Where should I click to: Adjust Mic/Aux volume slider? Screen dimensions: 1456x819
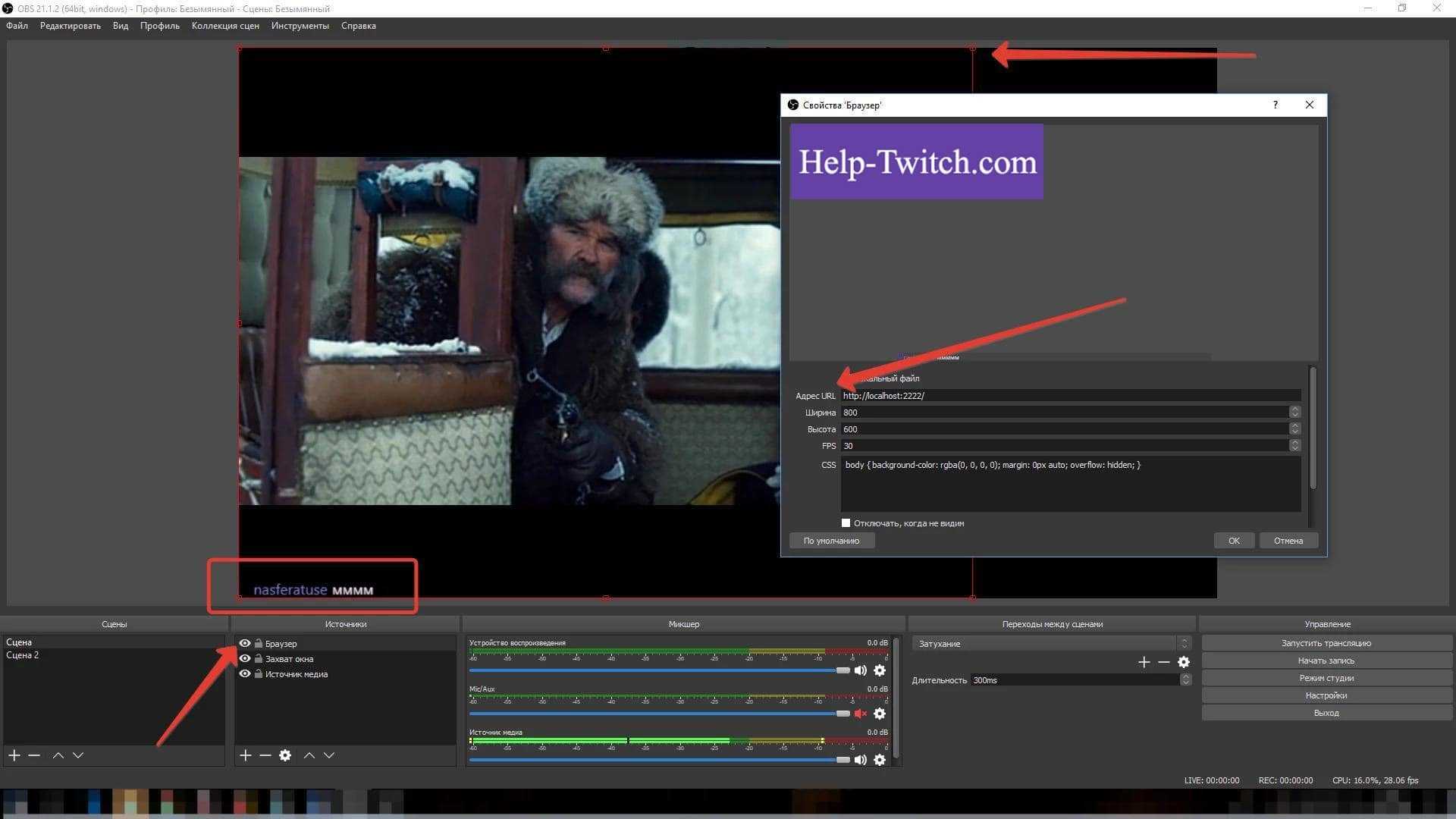[659, 714]
